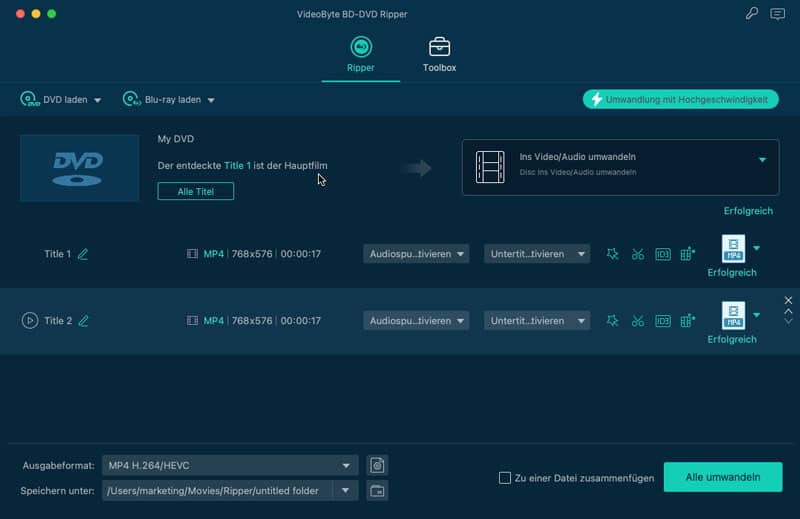Open output format settings icon
This screenshot has width=800, height=519.
tap(377, 465)
